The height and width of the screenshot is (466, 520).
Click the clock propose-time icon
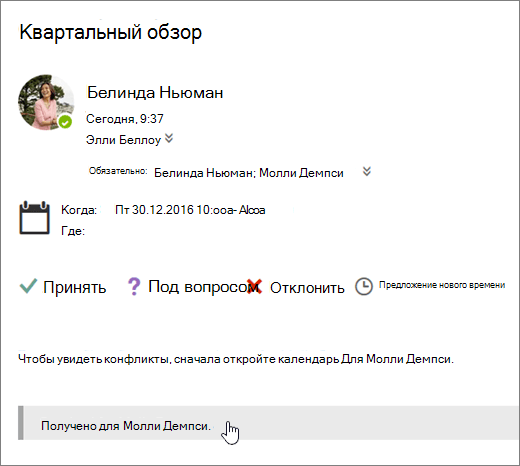pyautogui.click(x=364, y=286)
